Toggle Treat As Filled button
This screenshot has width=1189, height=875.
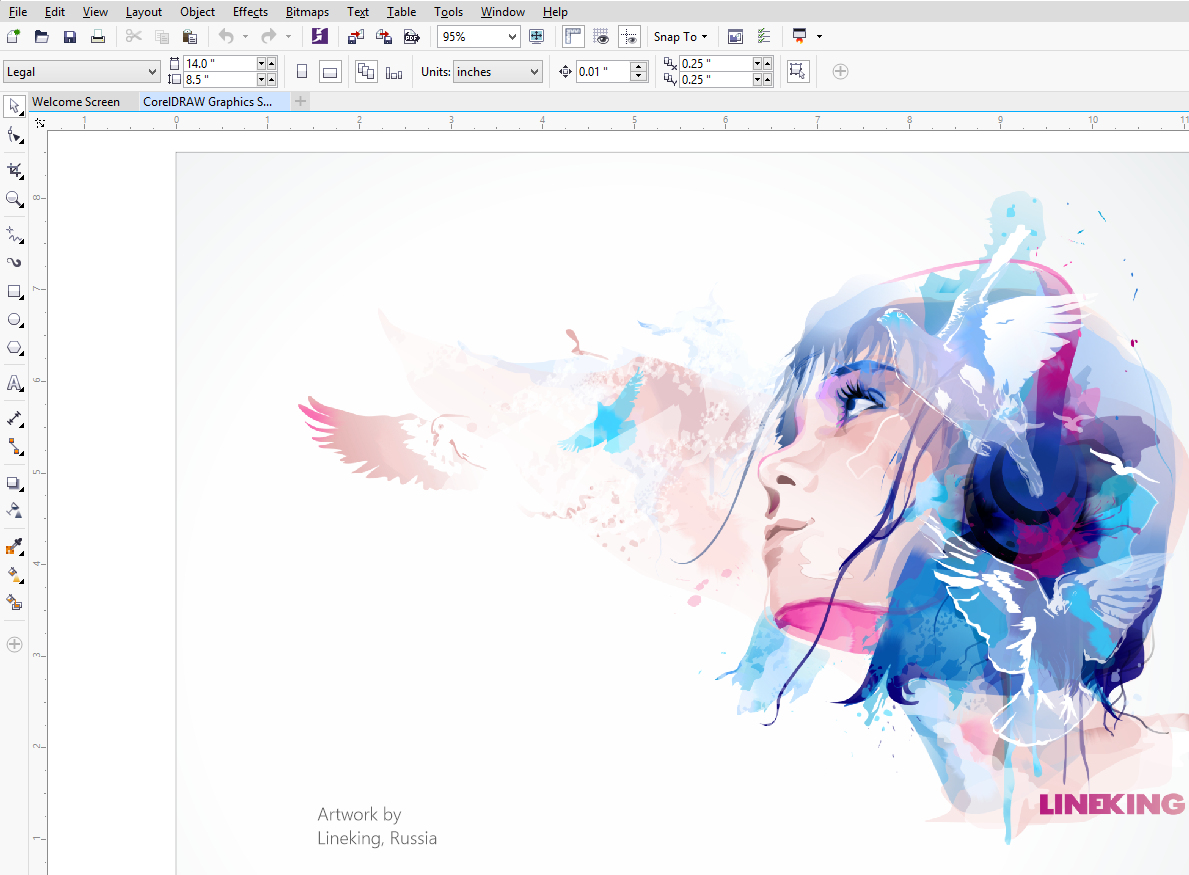tap(798, 71)
